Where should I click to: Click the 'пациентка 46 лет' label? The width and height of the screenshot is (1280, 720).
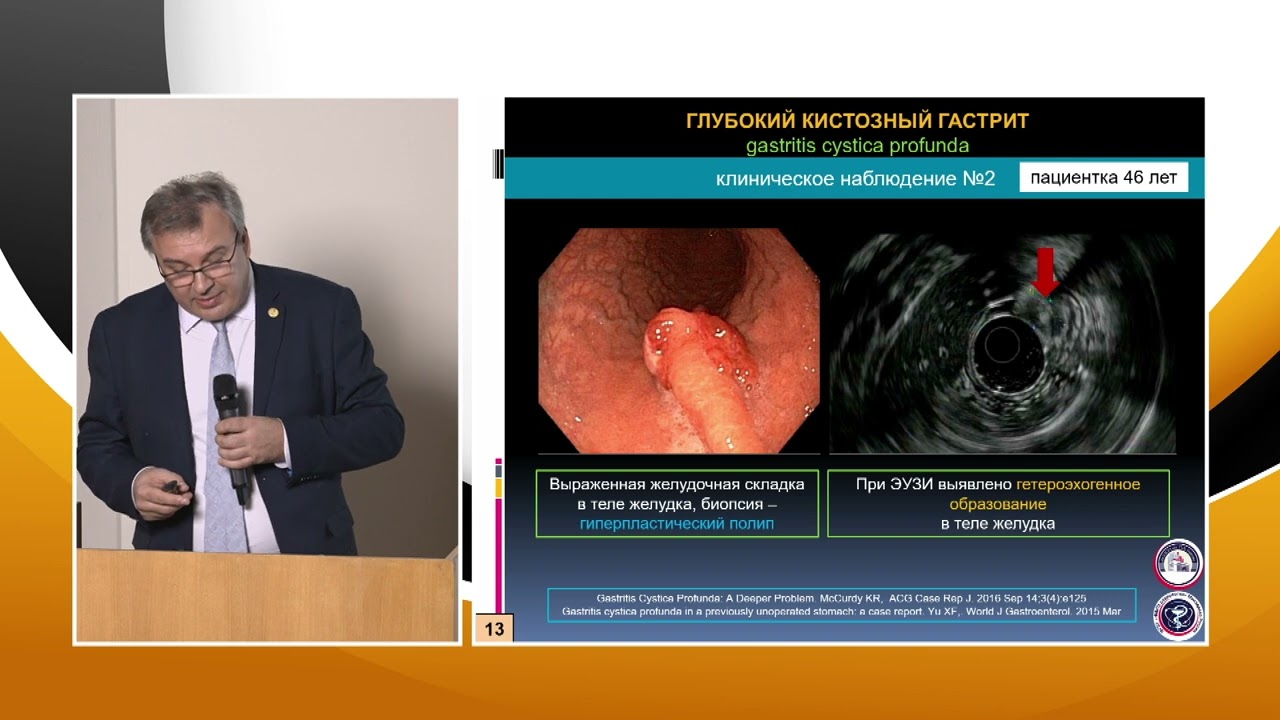[x=1103, y=179]
